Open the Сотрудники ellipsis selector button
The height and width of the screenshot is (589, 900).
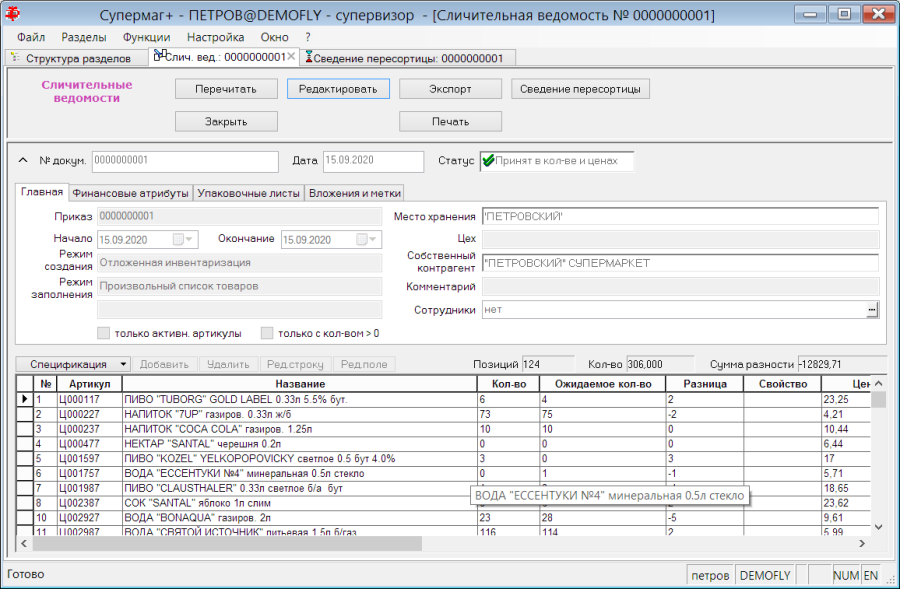click(871, 310)
